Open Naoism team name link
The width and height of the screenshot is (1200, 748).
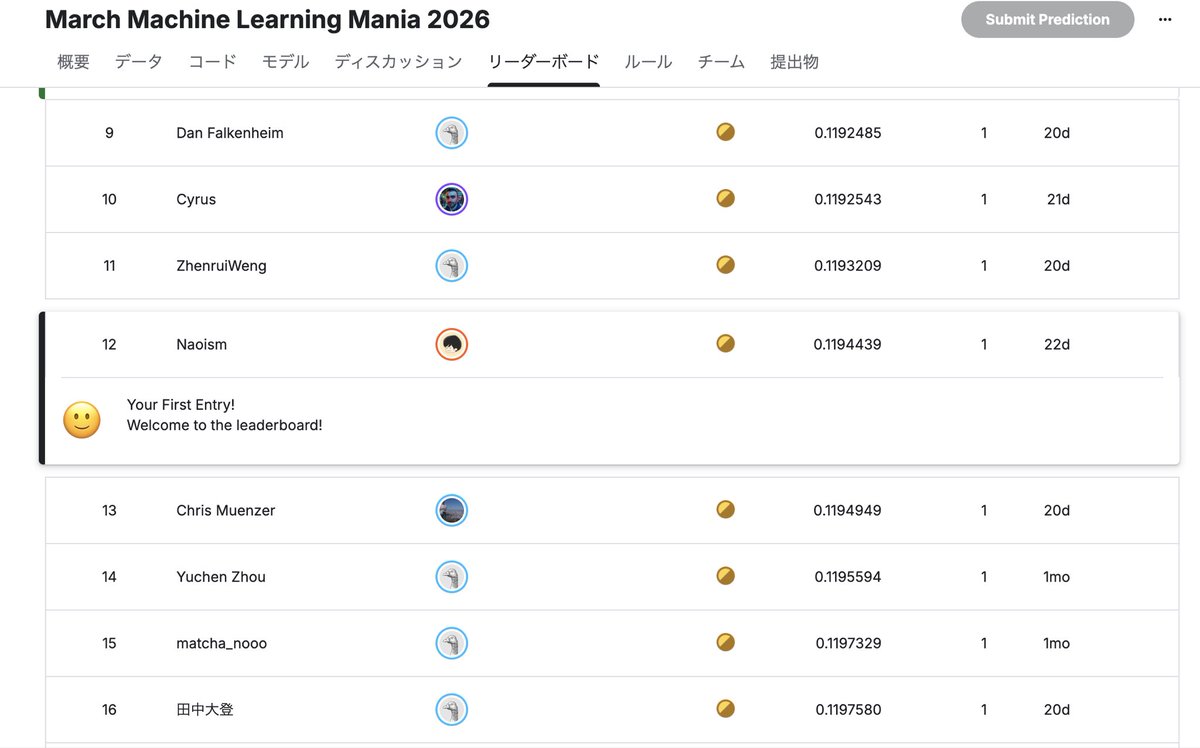202,345
